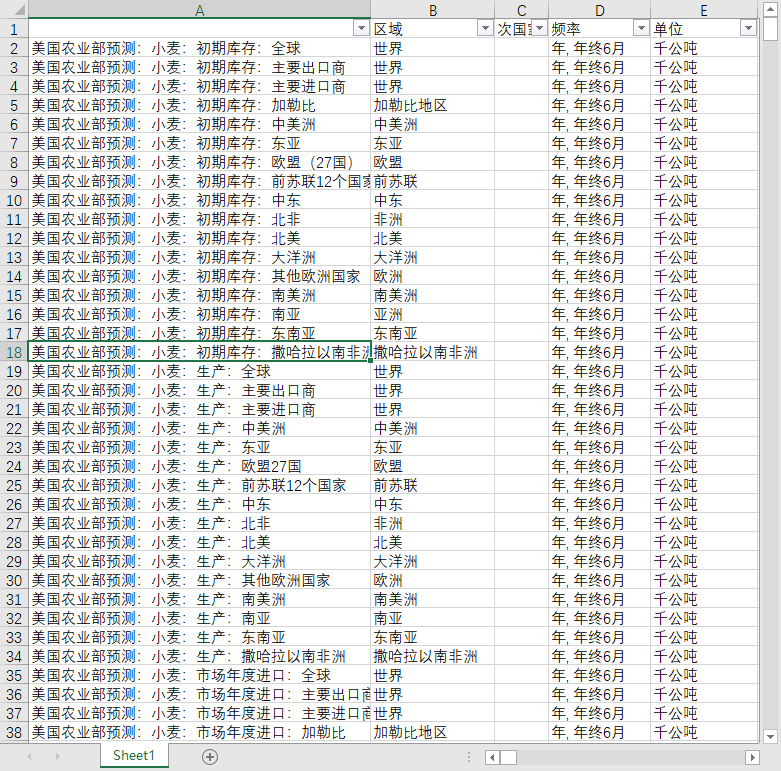
Task: Select 前苏联 cell in row 9
Action: [x=433, y=181]
